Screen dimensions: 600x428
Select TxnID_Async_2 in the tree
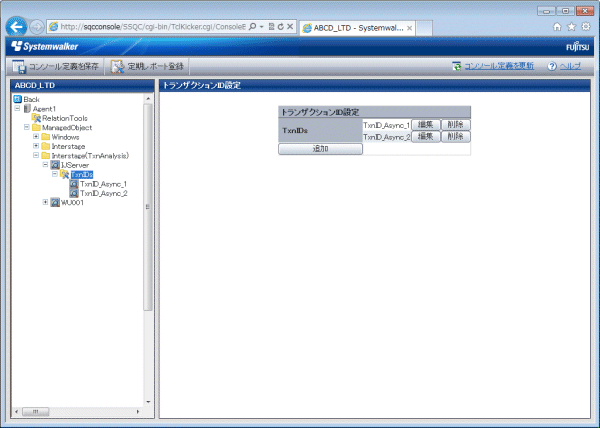[104, 193]
